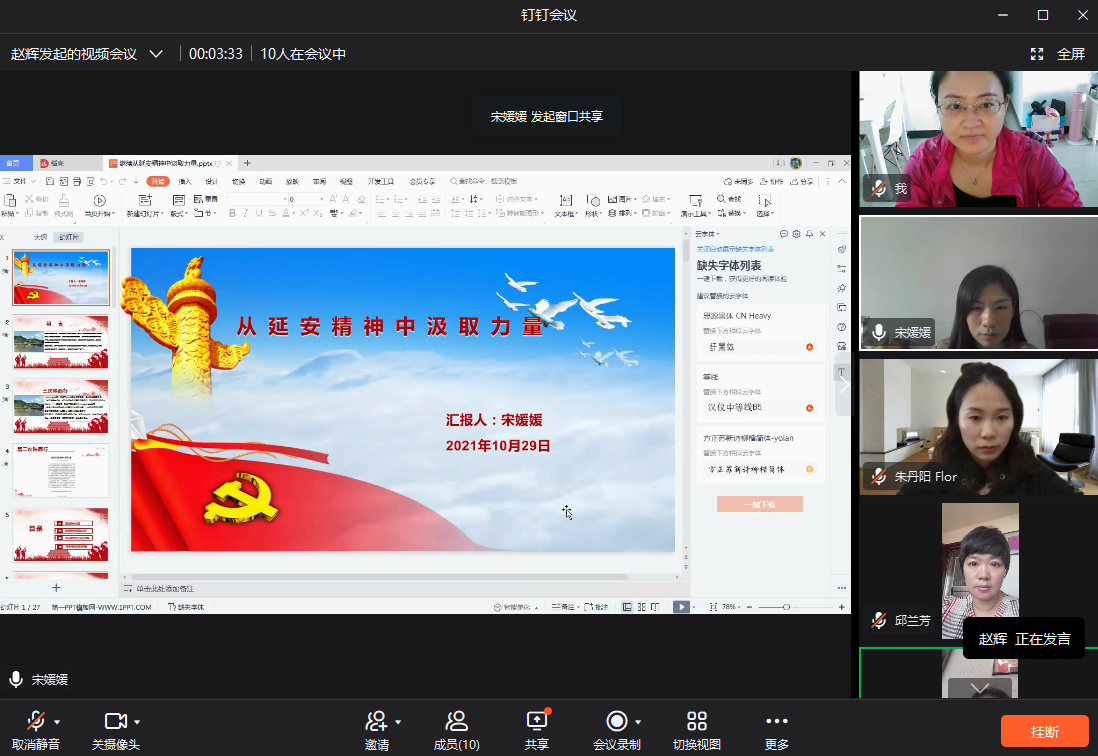Select 宋媛媛's video tile
The height and width of the screenshot is (756, 1098).
point(978,283)
